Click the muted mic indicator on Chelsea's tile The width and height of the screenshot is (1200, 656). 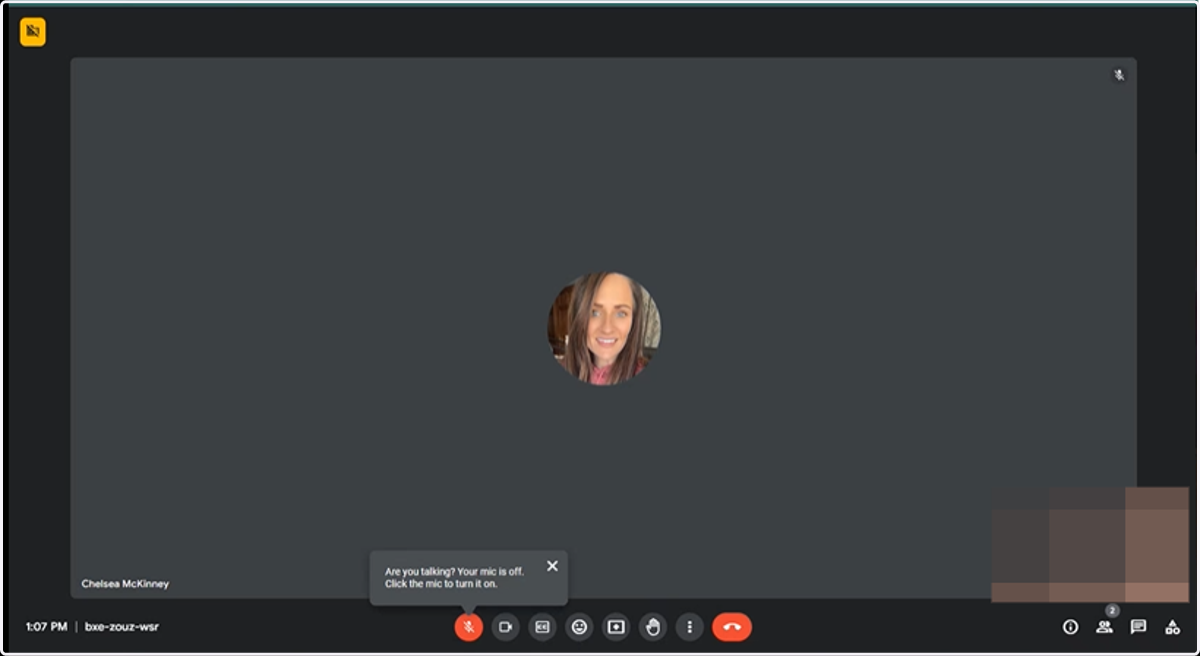pos(1119,75)
